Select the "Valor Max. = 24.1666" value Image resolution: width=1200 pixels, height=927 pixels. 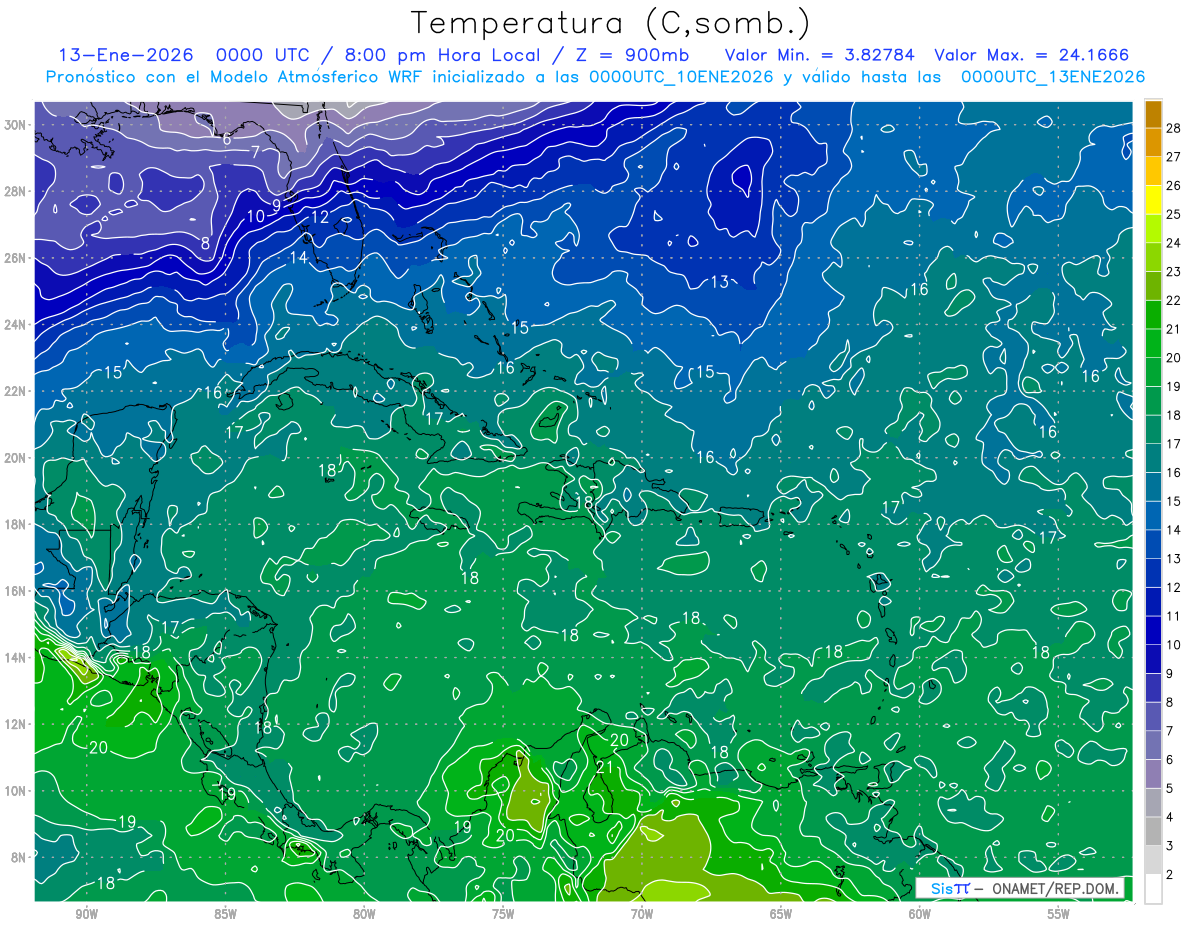click(1032, 55)
